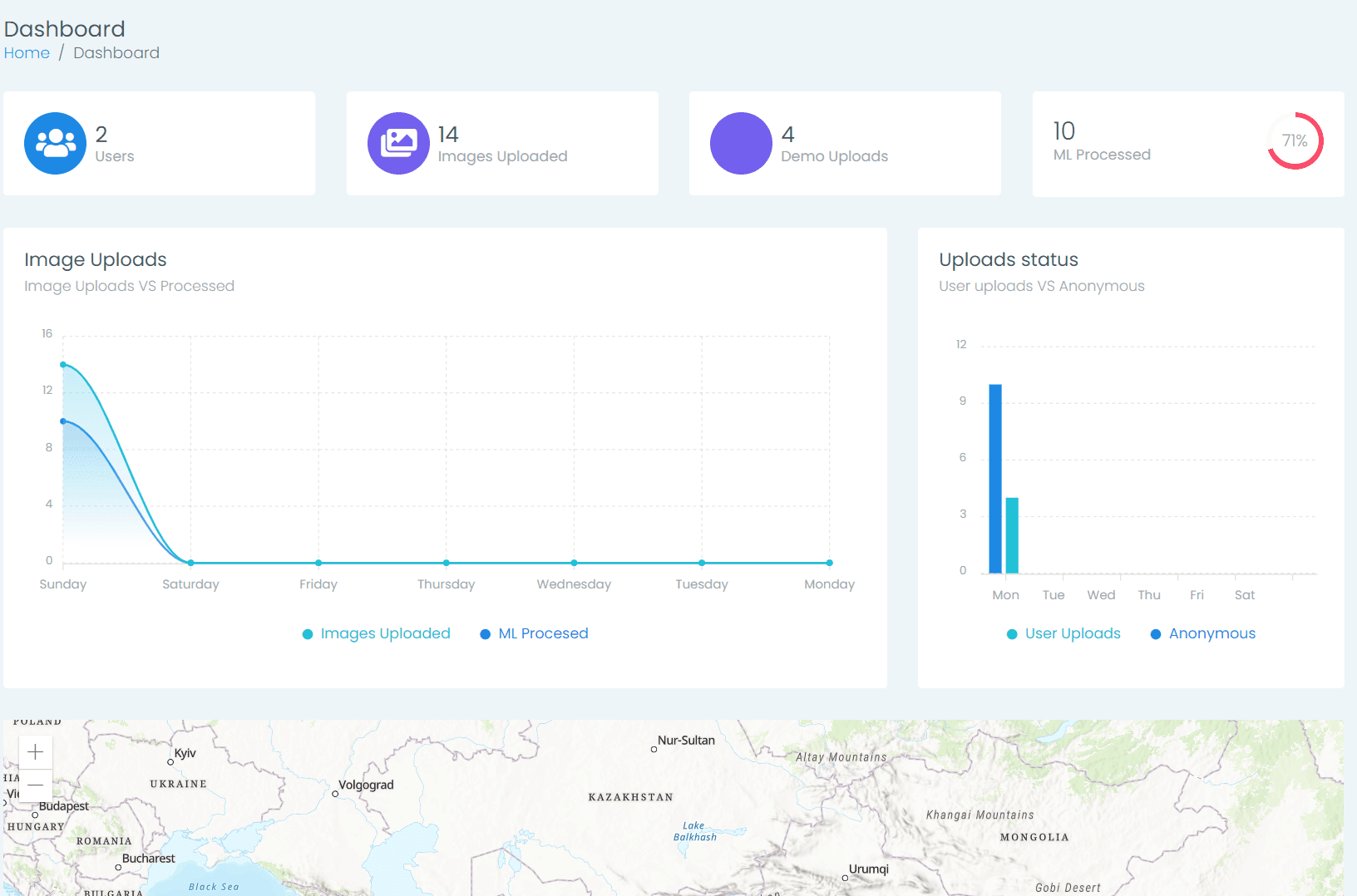Click the Images Uploaded photo icon

398,143
